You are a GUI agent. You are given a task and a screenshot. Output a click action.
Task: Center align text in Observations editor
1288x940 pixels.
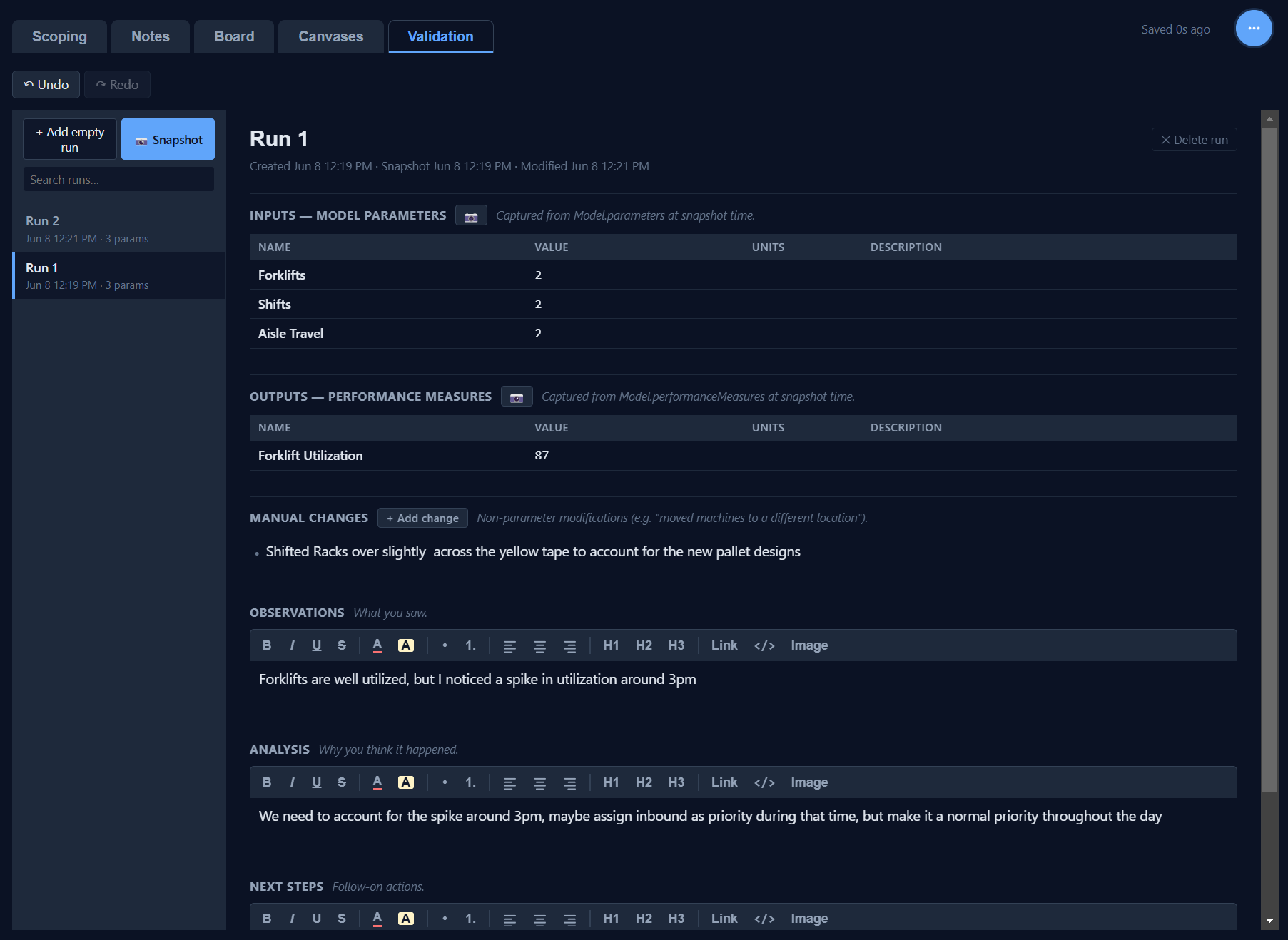pos(539,646)
